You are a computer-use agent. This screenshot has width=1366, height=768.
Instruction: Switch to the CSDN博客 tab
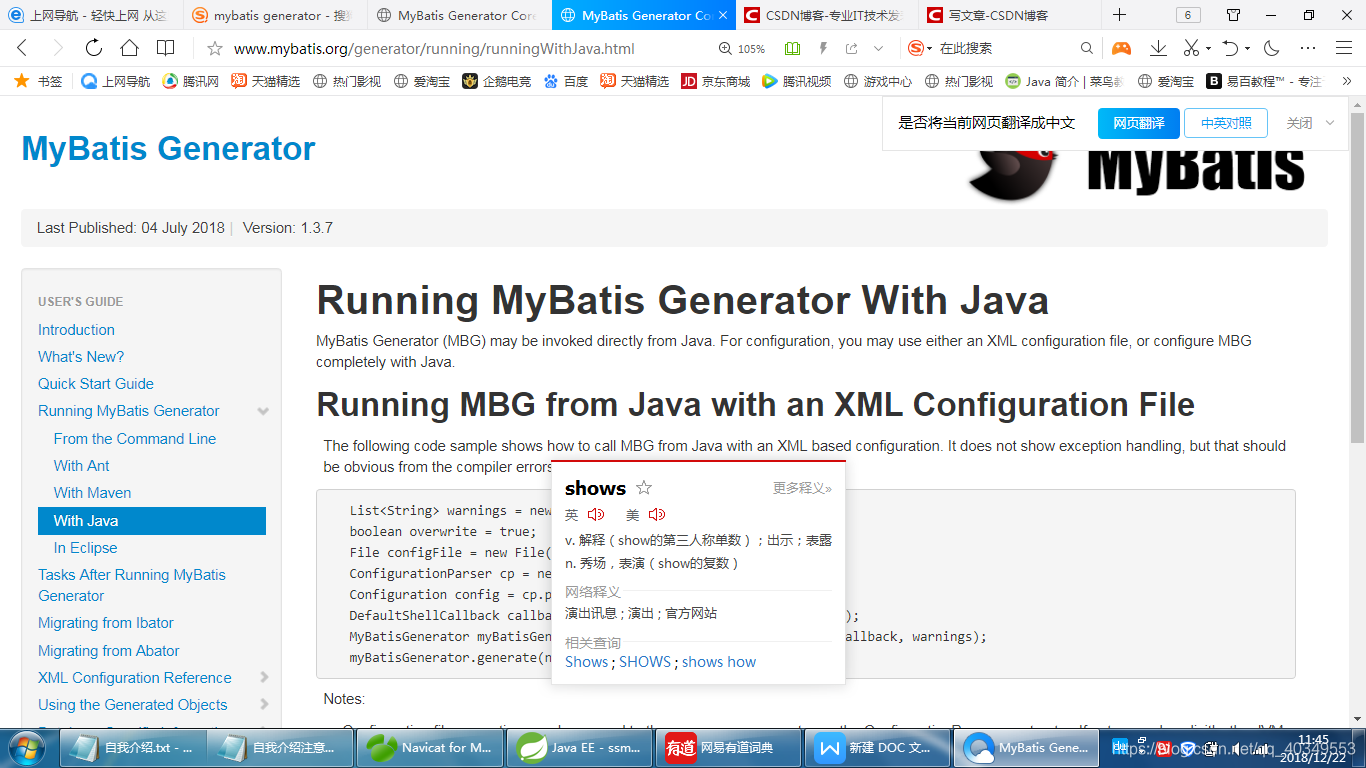(825, 15)
